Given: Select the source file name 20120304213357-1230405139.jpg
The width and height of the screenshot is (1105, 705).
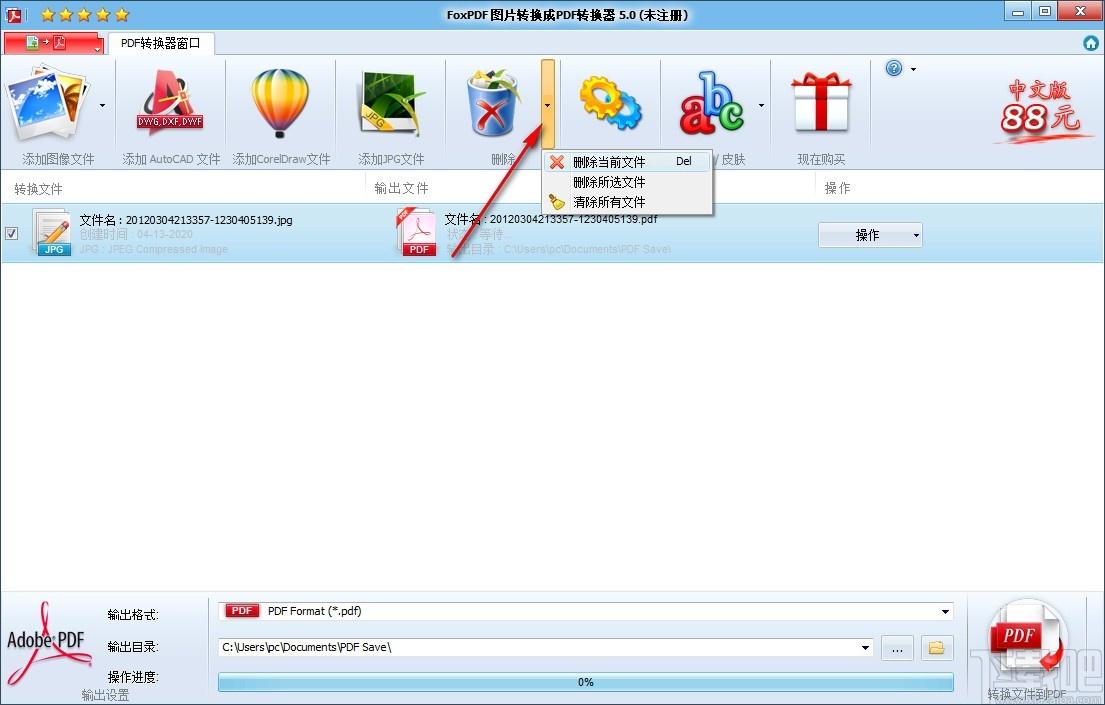Looking at the screenshot, I should 209,220.
